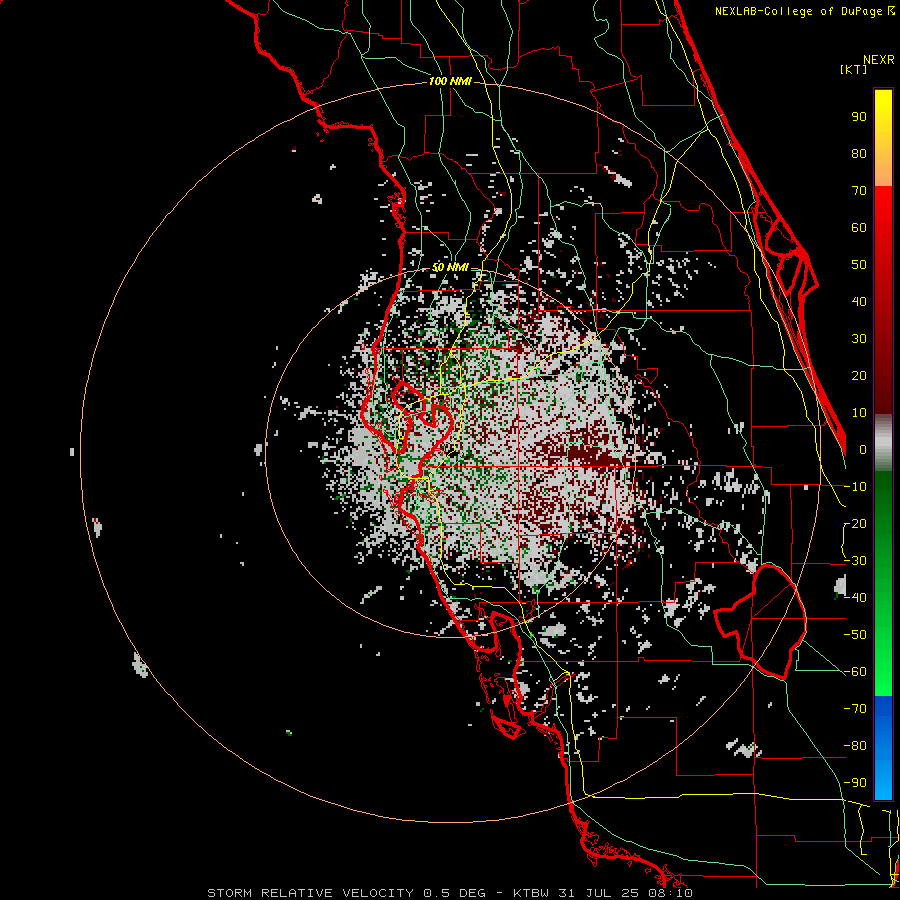The width and height of the screenshot is (900, 900).
Task: Click the -40 scale value
Action: point(855,598)
